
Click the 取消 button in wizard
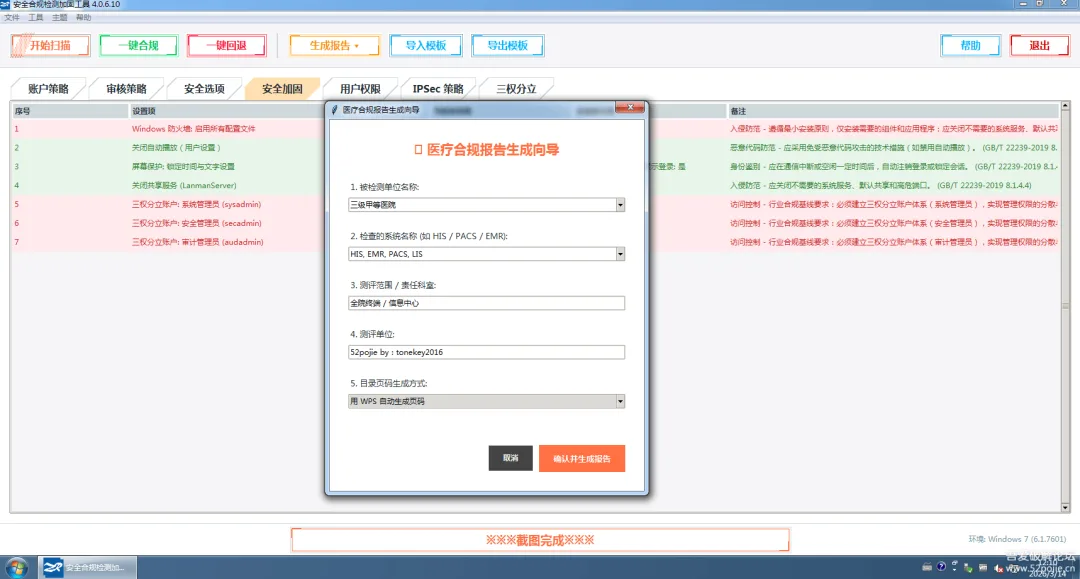[x=510, y=458]
